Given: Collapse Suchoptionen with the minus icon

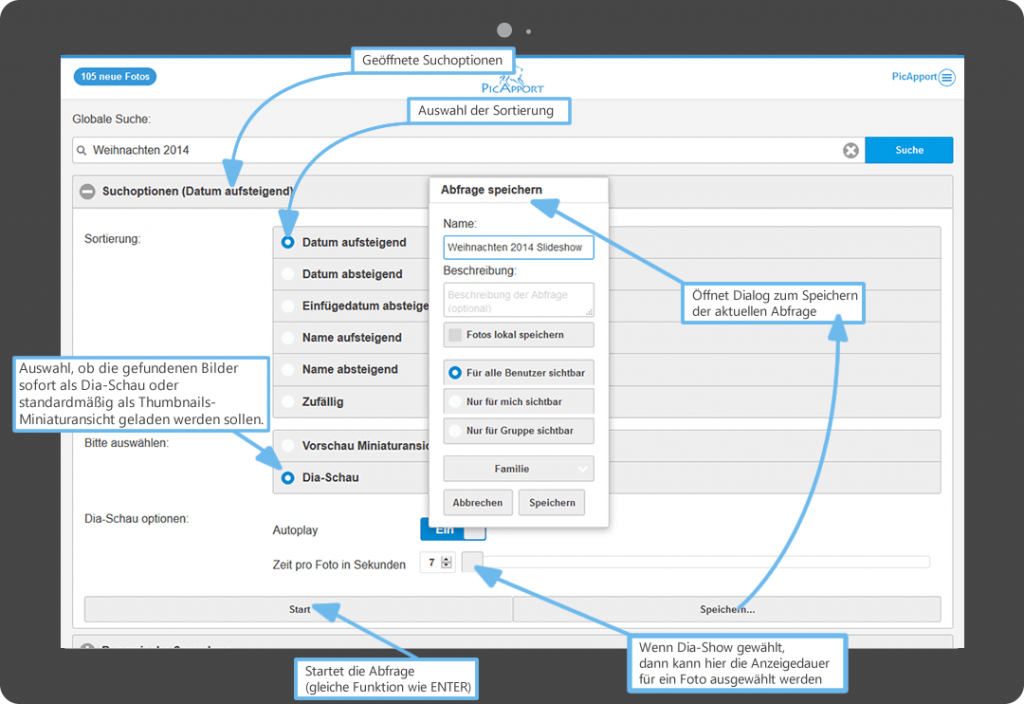Looking at the screenshot, I should (x=88, y=191).
